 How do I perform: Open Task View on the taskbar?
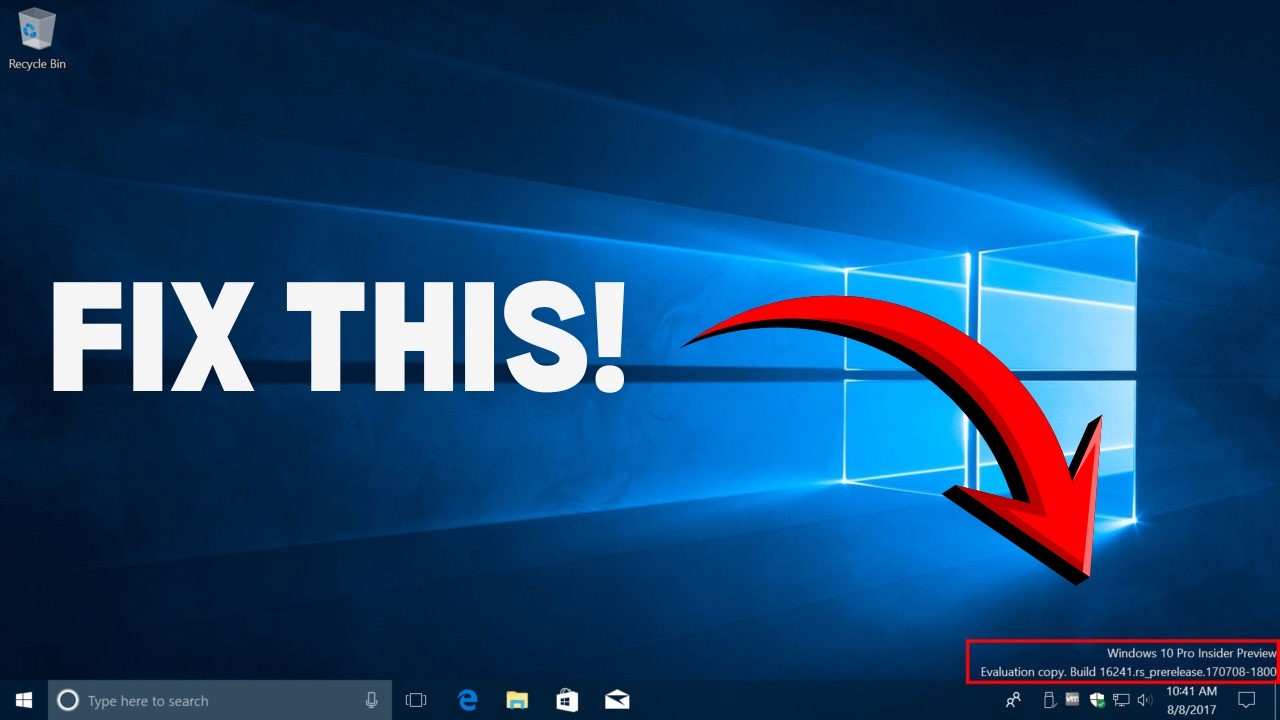point(416,701)
